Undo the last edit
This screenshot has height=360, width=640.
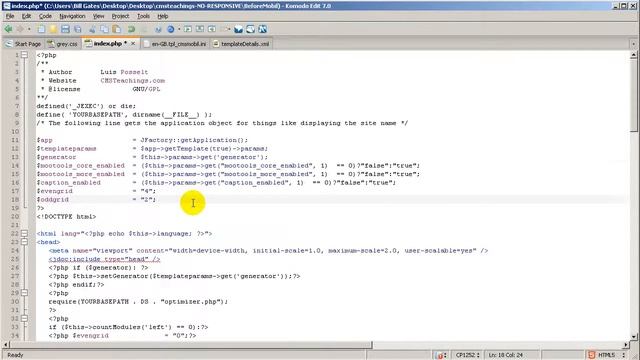pos(131,29)
